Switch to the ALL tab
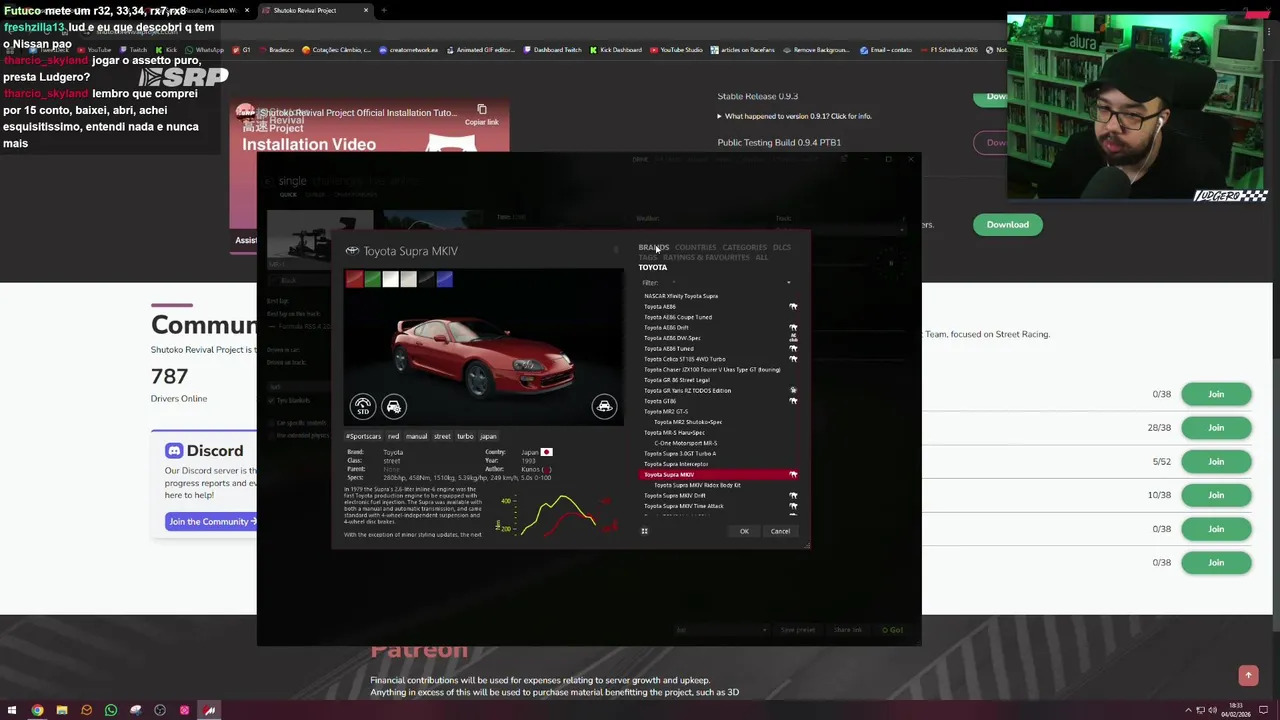Image resolution: width=1280 pixels, height=720 pixels. pyautogui.click(x=761, y=257)
